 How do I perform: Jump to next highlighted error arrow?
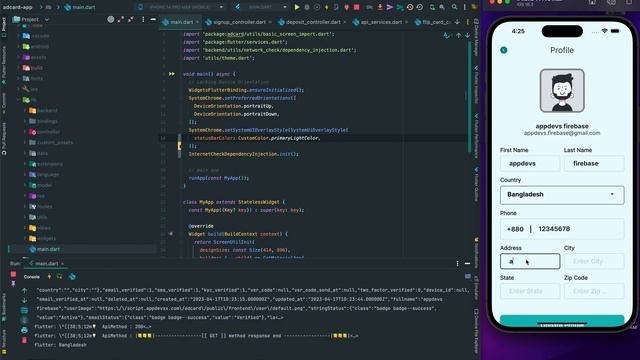click(467, 36)
